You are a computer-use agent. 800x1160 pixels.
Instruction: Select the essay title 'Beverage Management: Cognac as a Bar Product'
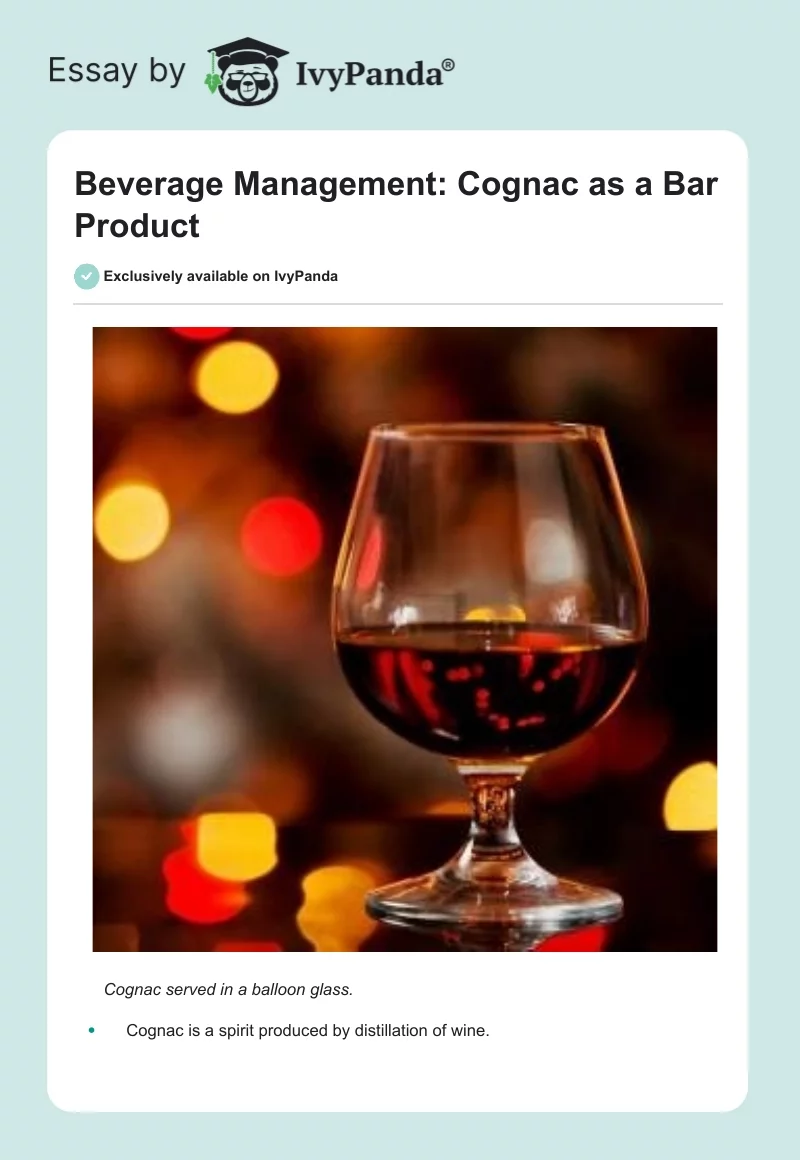(x=396, y=204)
